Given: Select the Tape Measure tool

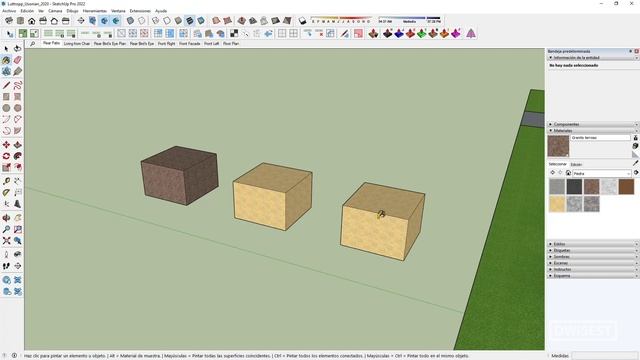Looking at the screenshot, I should 6,181.
